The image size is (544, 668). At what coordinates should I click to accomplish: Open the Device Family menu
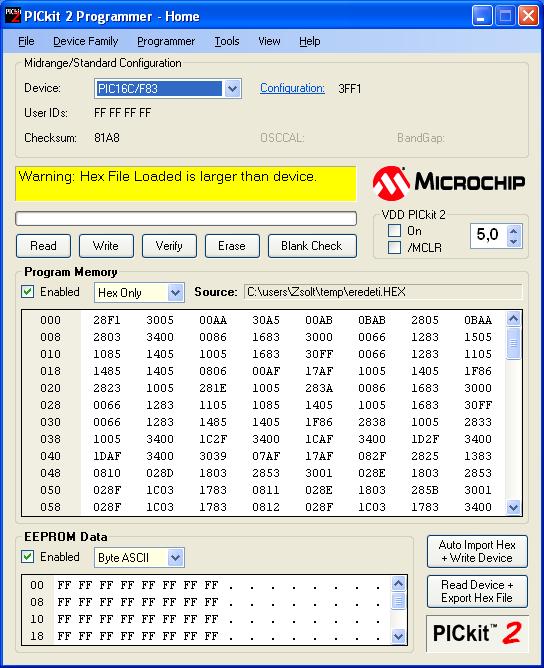click(x=86, y=41)
